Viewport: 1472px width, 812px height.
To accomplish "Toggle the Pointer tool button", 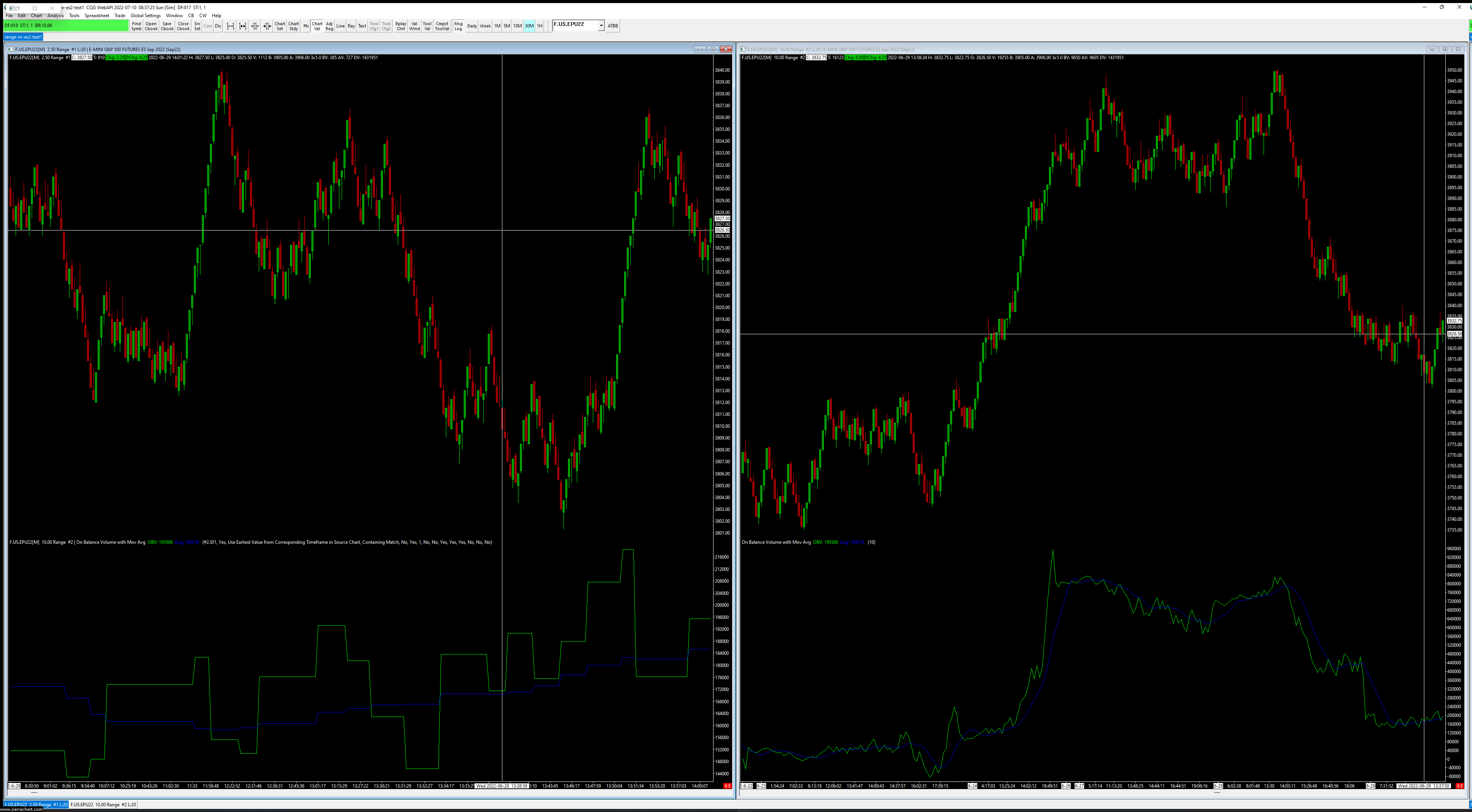I will (306, 26).
